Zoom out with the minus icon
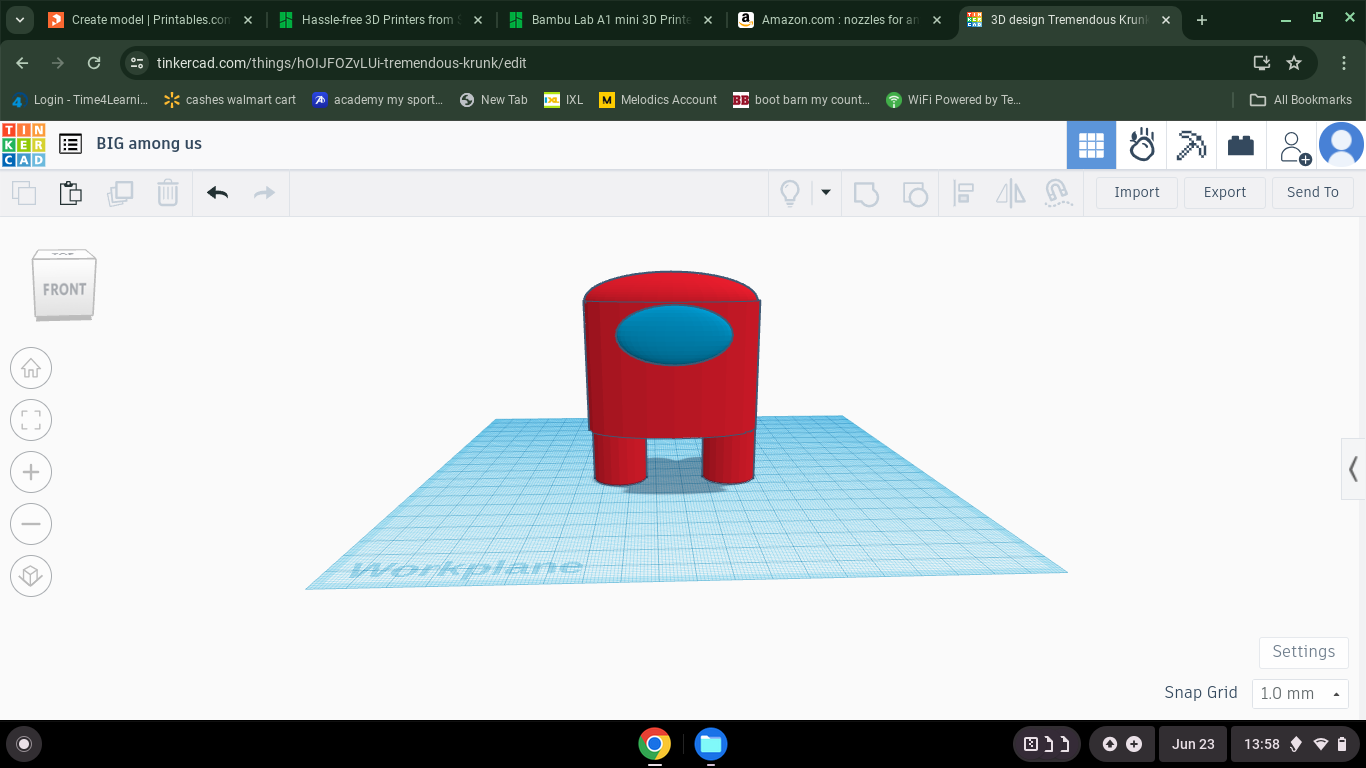 tap(31, 524)
